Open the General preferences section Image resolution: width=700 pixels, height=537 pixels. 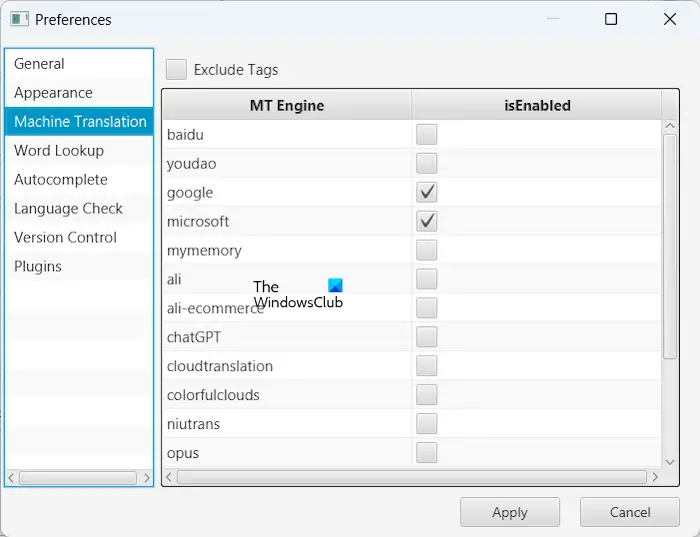click(79, 64)
